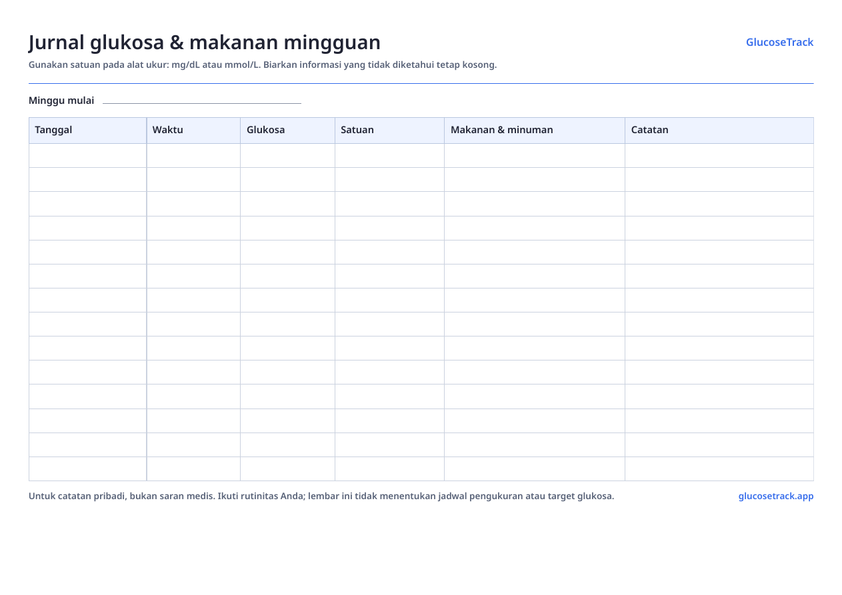Click the subtitle about mg/dL or mmol/L units

[x=263, y=65]
